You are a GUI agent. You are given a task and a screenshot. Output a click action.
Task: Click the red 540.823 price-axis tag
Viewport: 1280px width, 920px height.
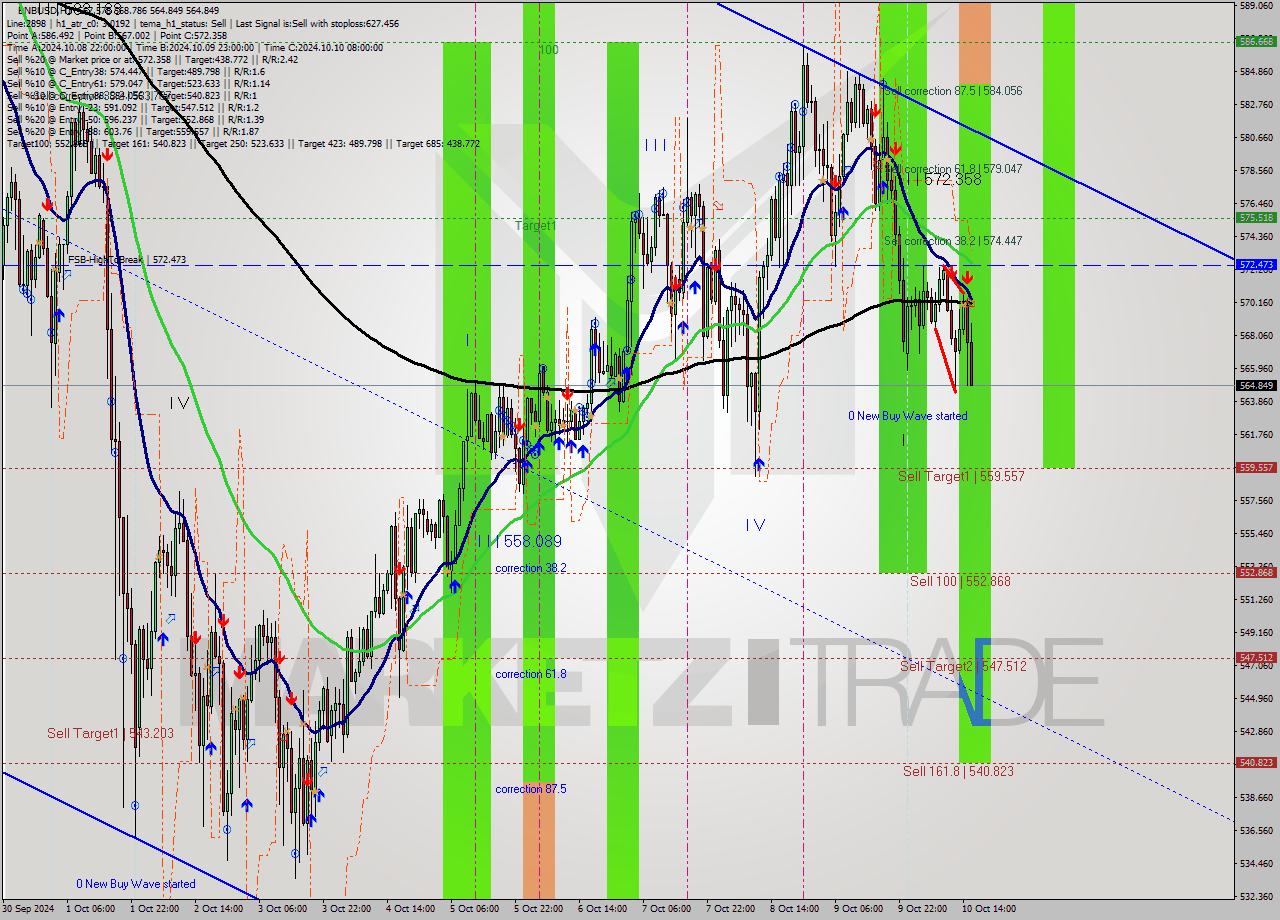pos(1256,763)
